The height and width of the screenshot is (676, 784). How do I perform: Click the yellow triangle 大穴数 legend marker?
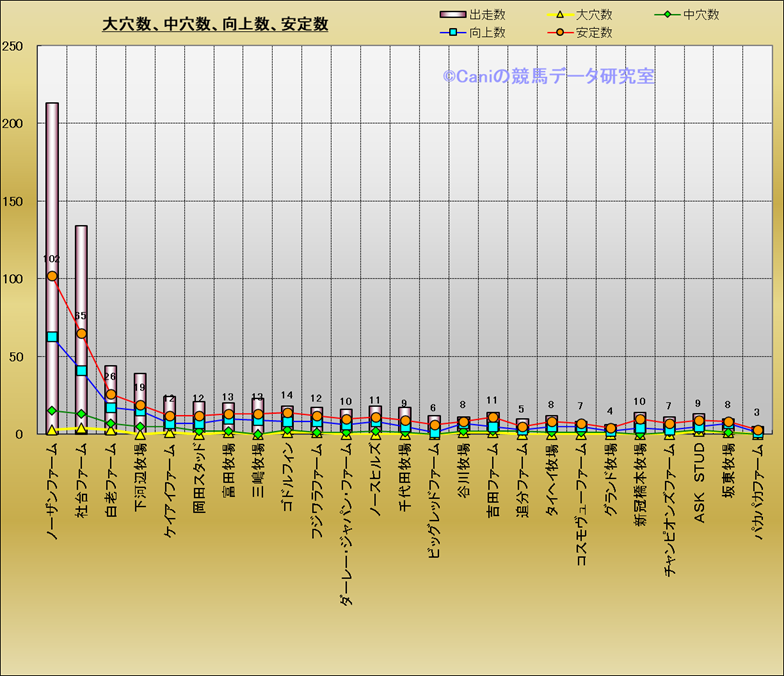click(x=560, y=15)
